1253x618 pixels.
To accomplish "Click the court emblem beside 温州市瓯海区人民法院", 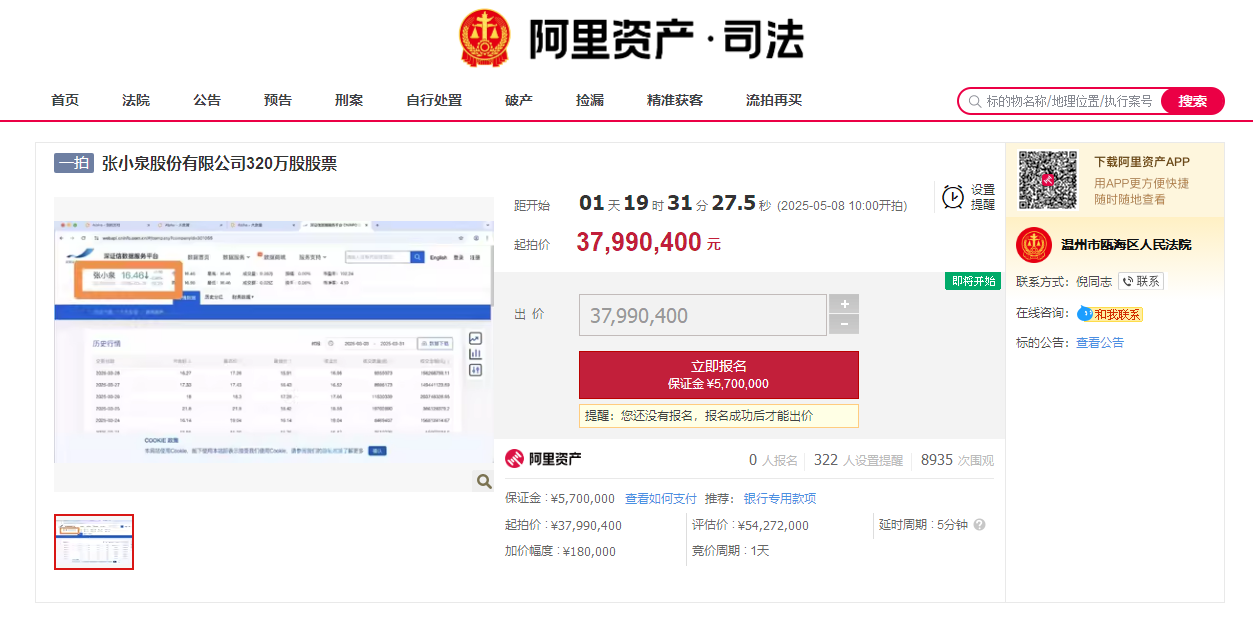I will (x=1033, y=245).
